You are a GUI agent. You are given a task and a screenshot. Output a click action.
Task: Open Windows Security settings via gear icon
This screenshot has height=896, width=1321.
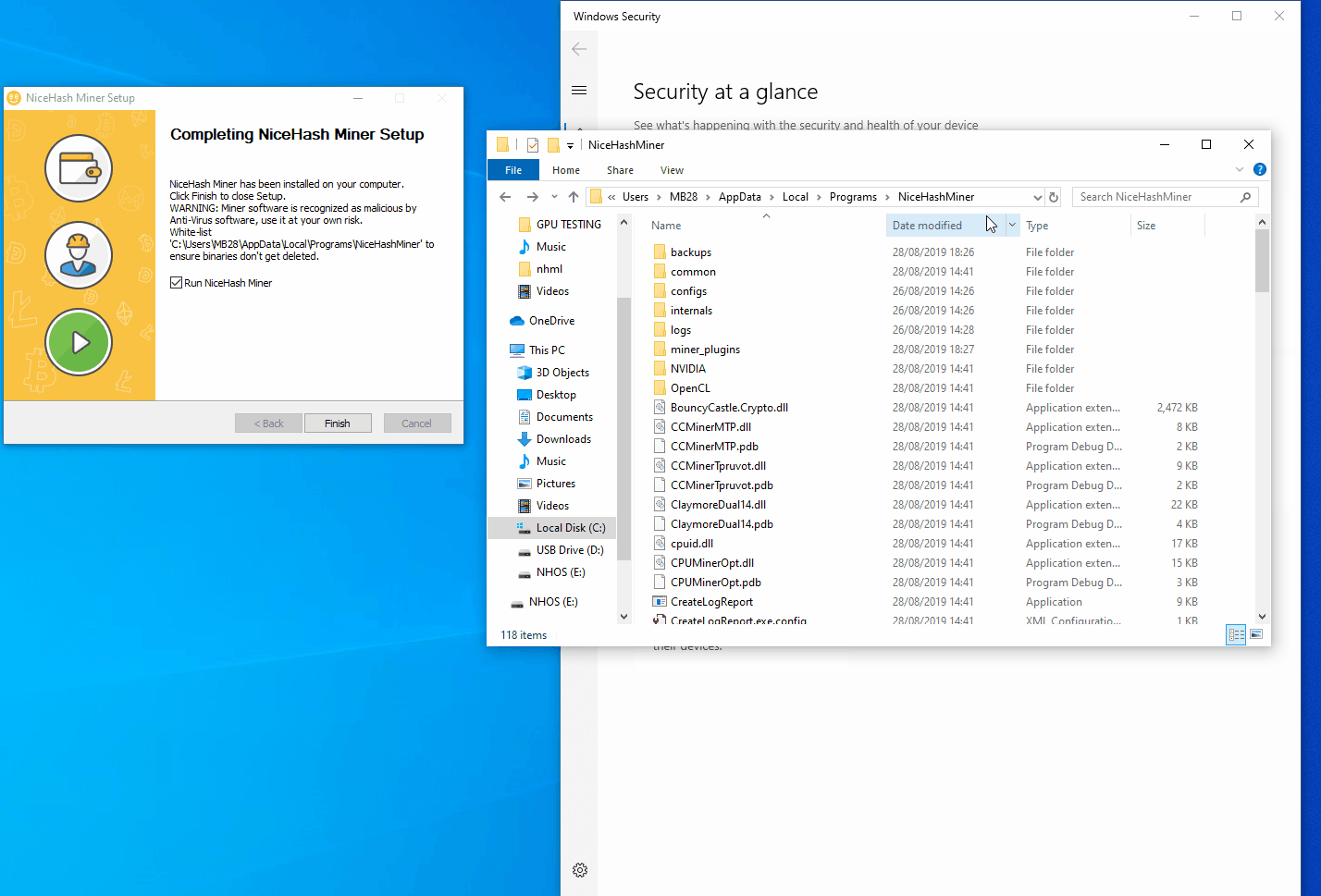pos(580,870)
